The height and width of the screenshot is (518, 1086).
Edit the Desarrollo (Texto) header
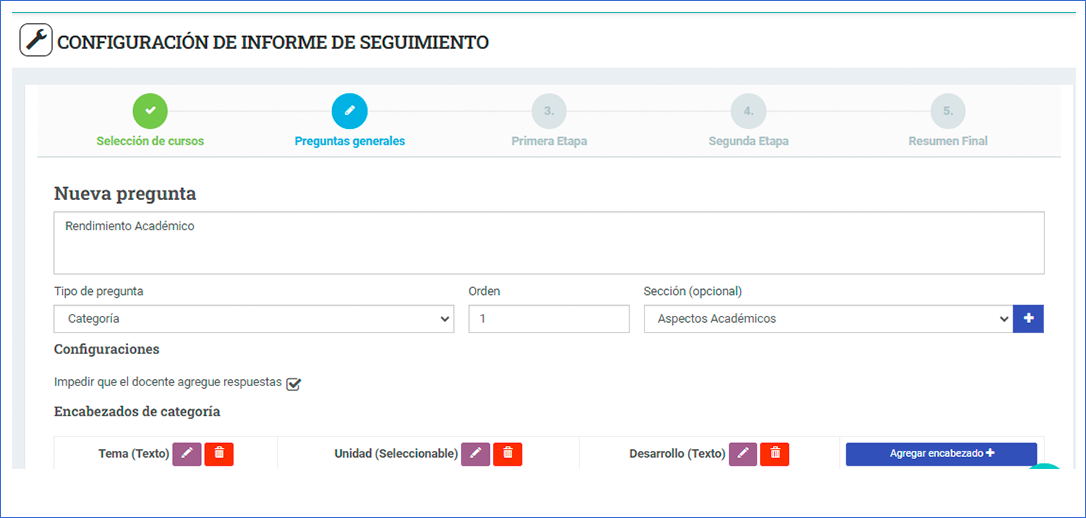[743, 454]
